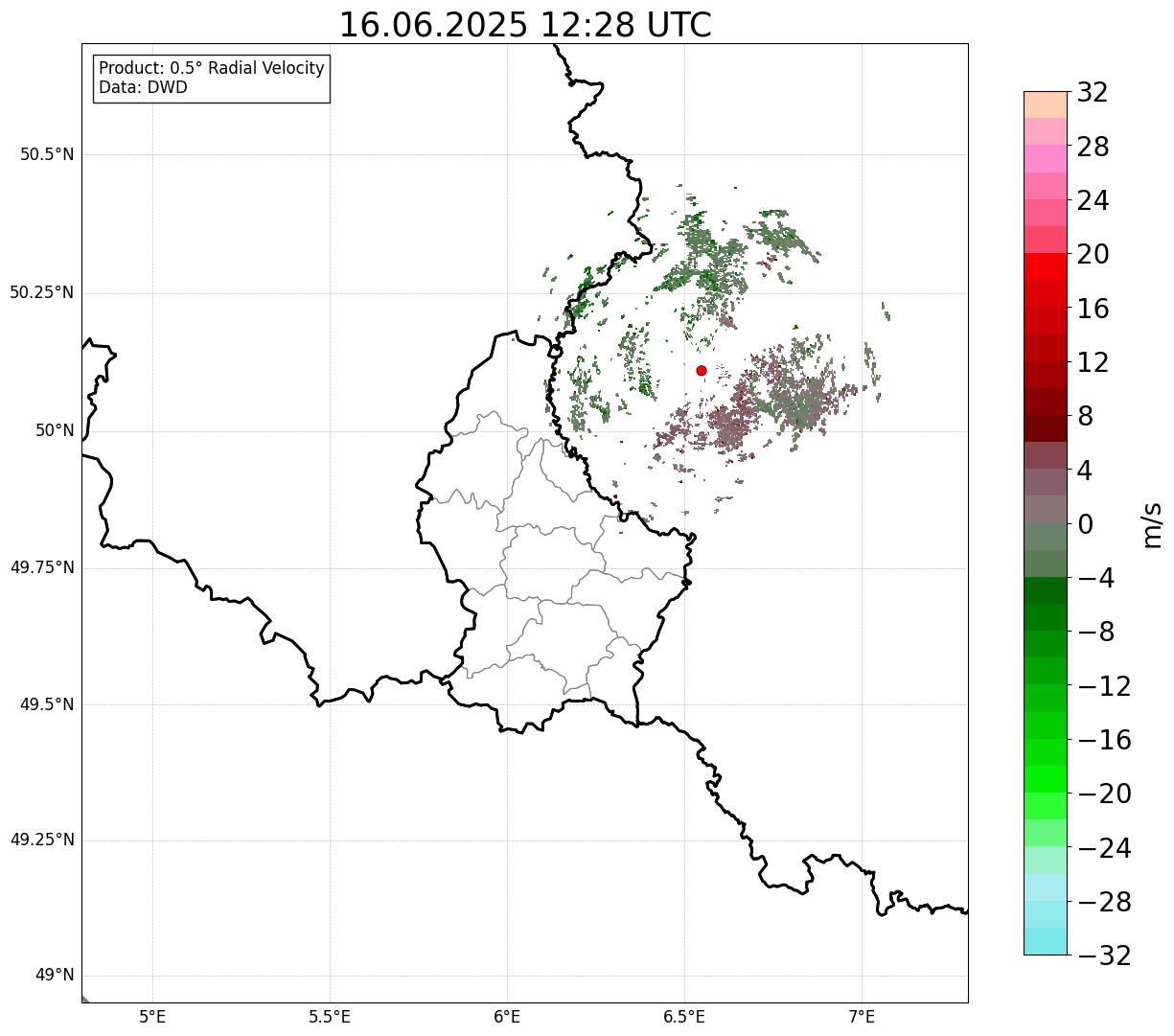This screenshot has height=1036, width=1174.
Task: Click the colorbar tick label 24
Action: pyautogui.click(x=1093, y=201)
